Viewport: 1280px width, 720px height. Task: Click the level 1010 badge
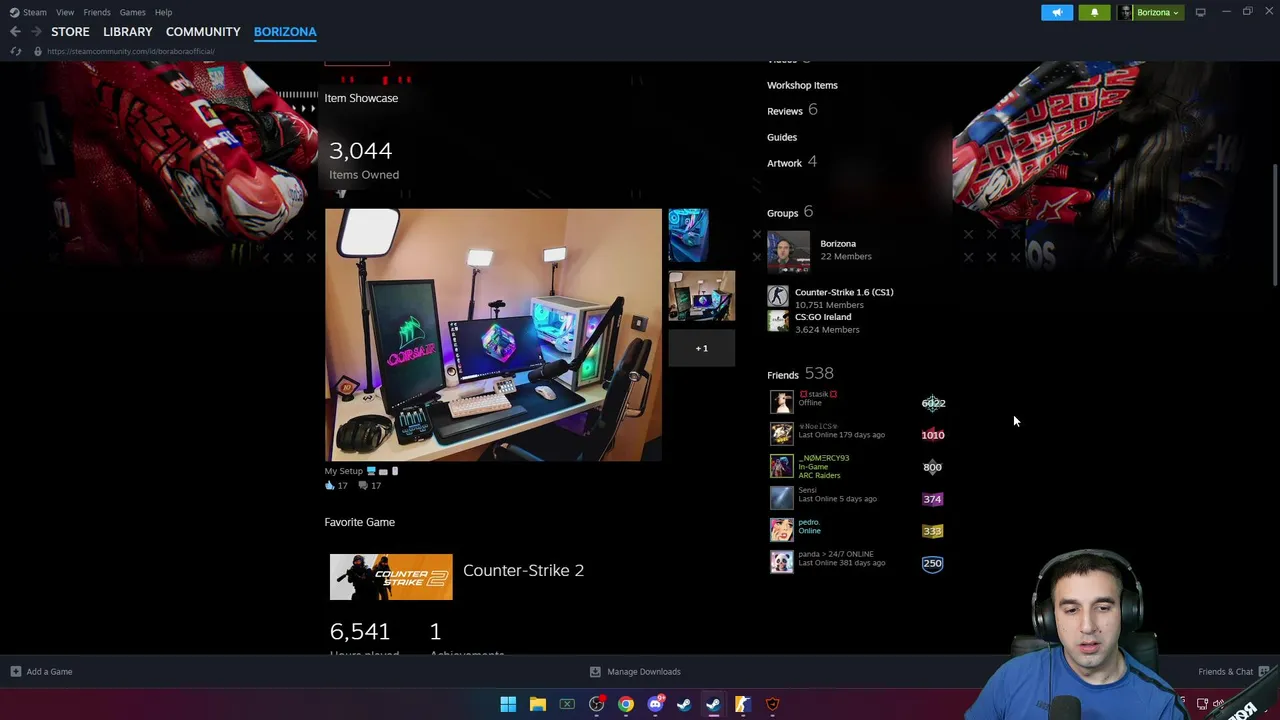933,435
